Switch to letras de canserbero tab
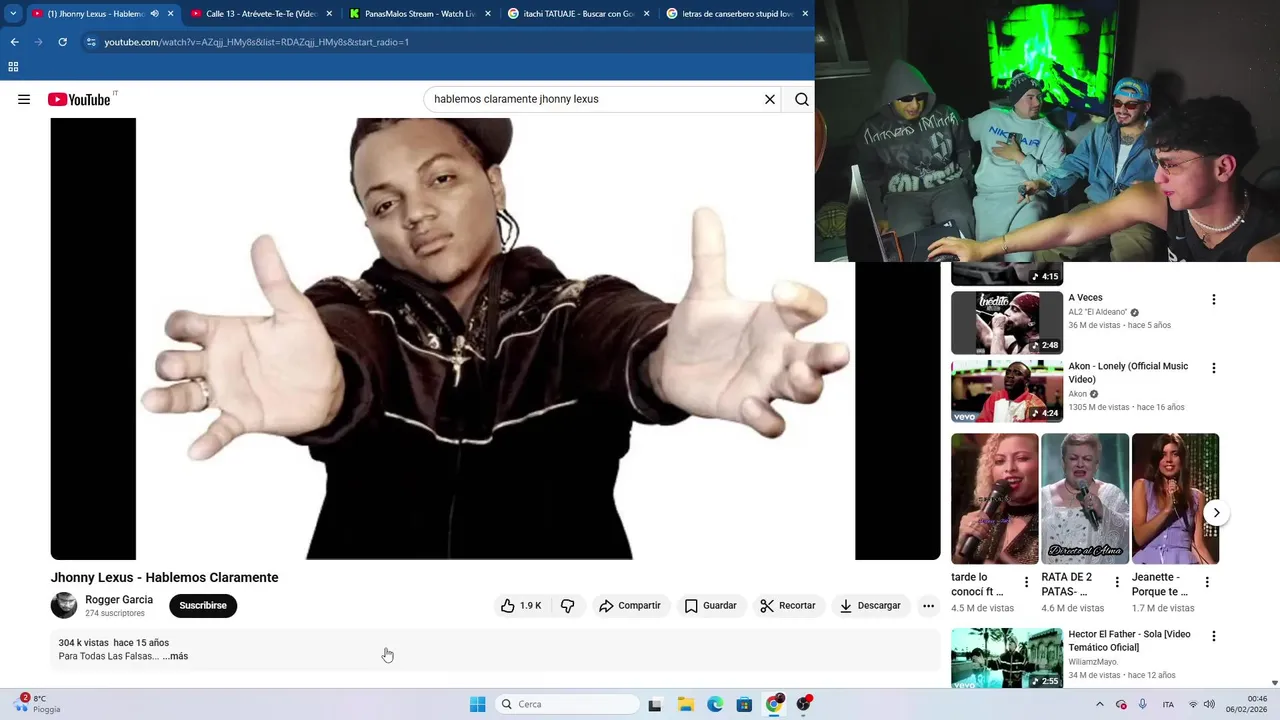1280x720 pixels. pyautogui.click(x=738, y=14)
